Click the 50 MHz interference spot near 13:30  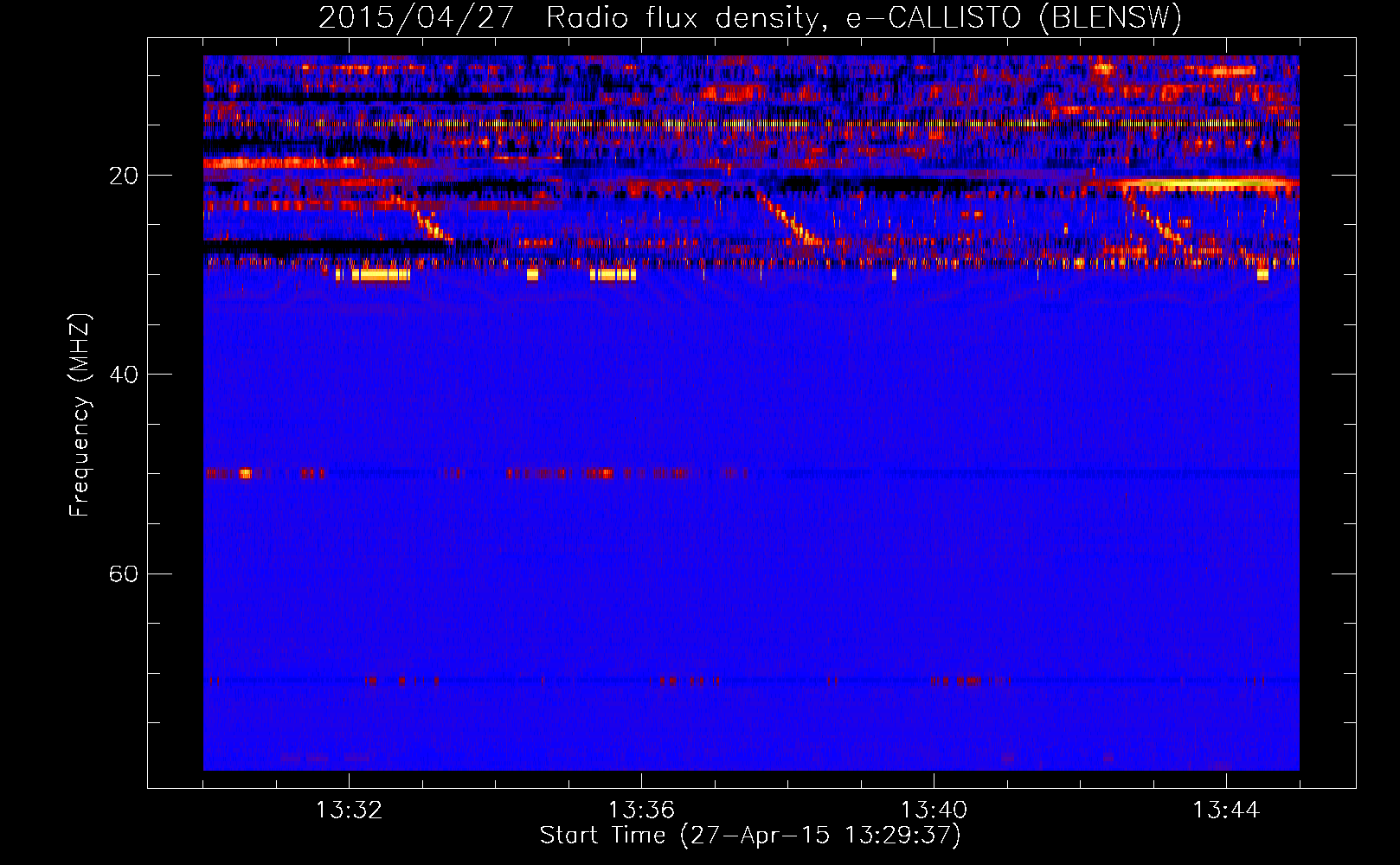pos(245,473)
